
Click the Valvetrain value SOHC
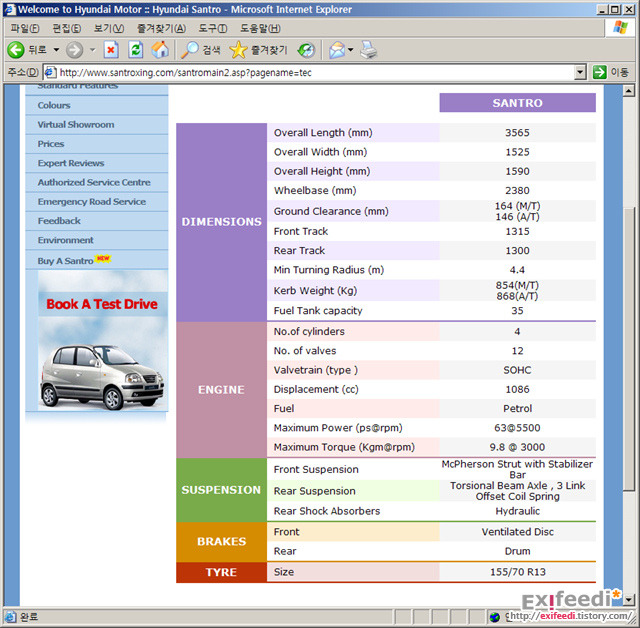(x=517, y=370)
